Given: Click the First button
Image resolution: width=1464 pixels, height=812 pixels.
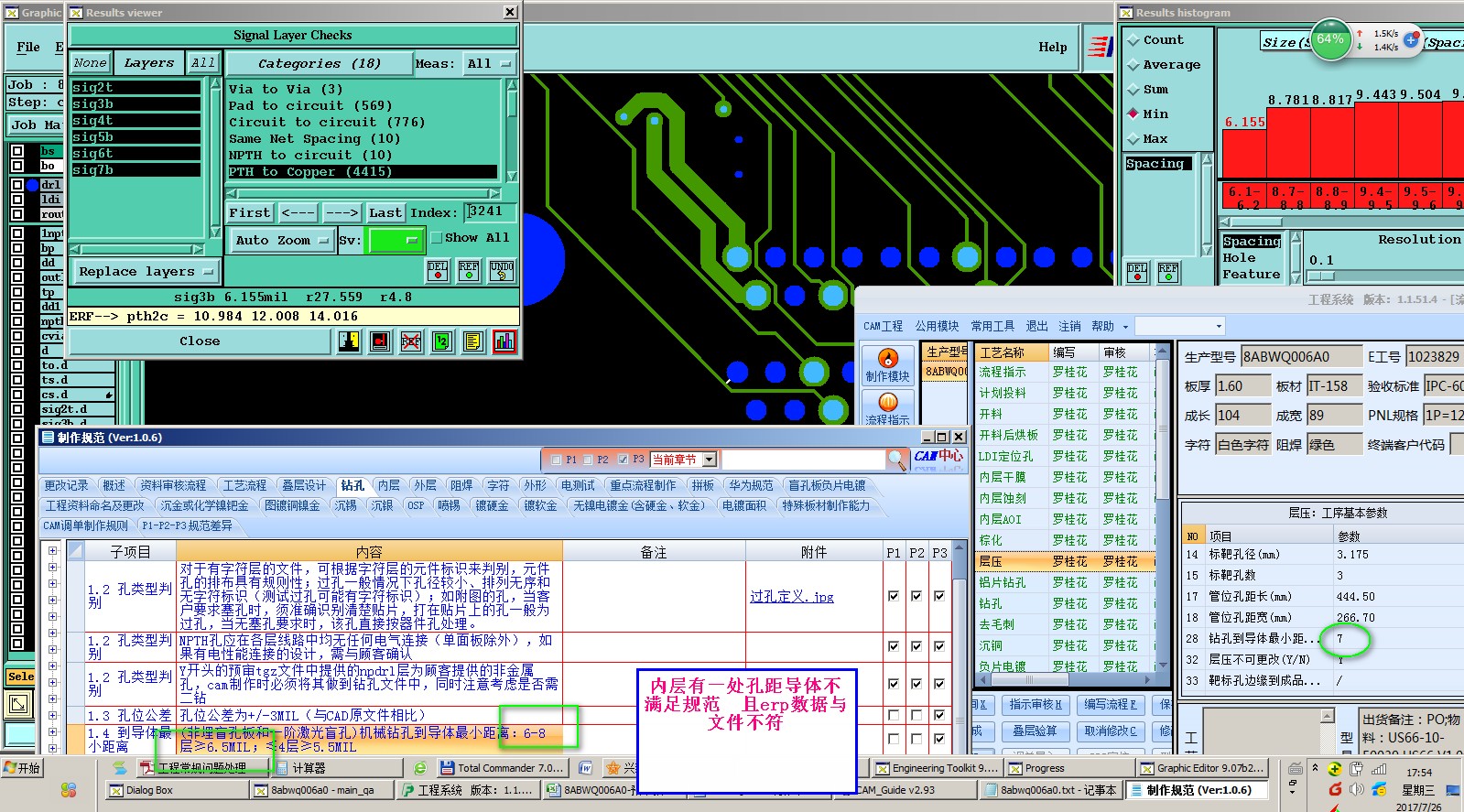Looking at the screenshot, I should 250,212.
